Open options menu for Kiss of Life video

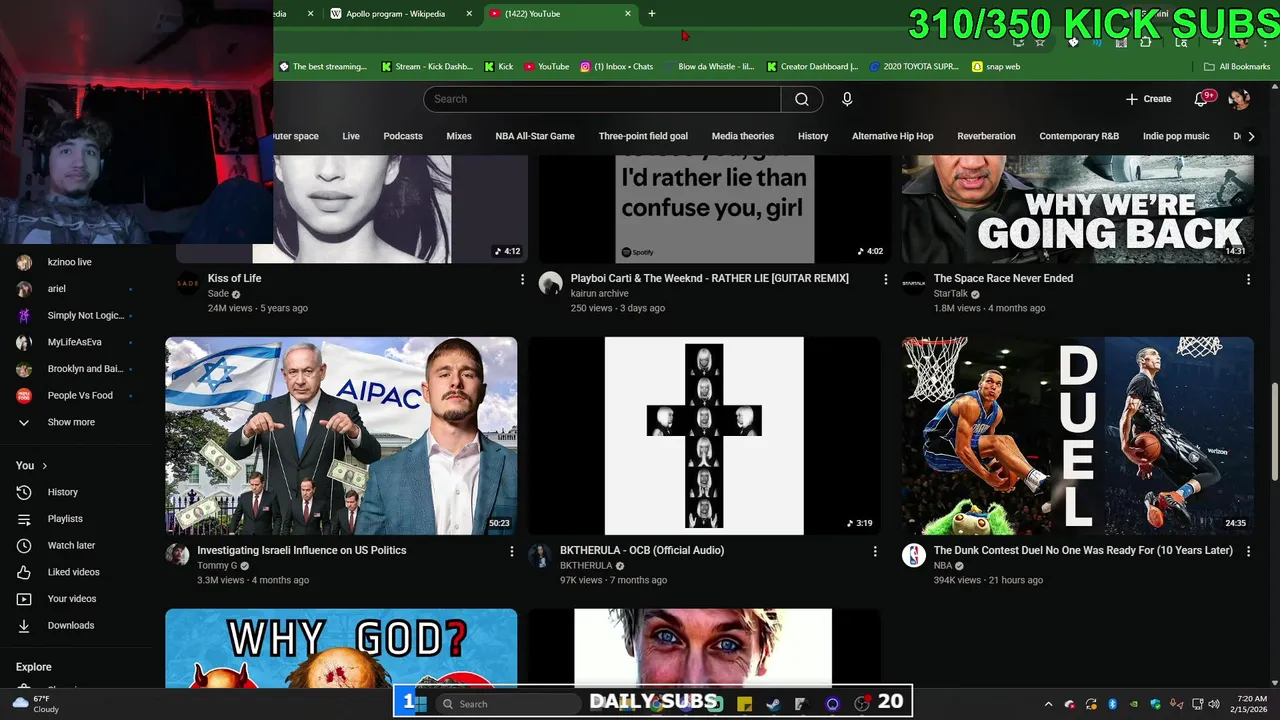522,280
